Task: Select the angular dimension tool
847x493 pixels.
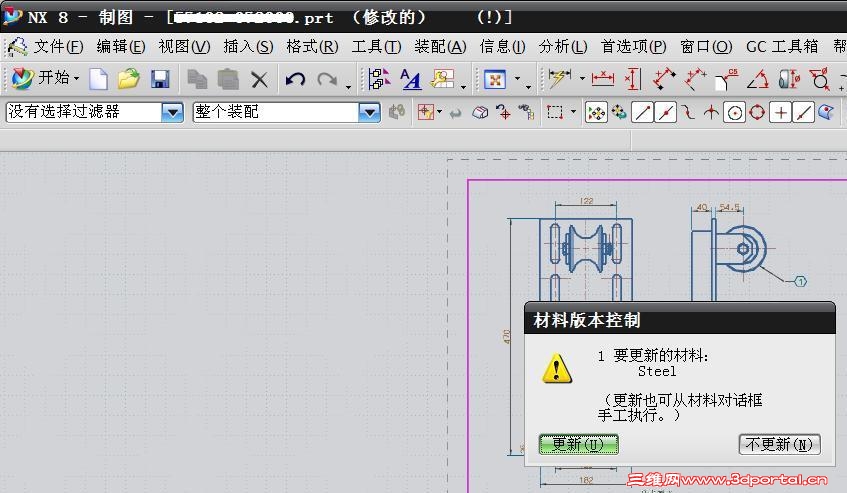Action: point(758,80)
